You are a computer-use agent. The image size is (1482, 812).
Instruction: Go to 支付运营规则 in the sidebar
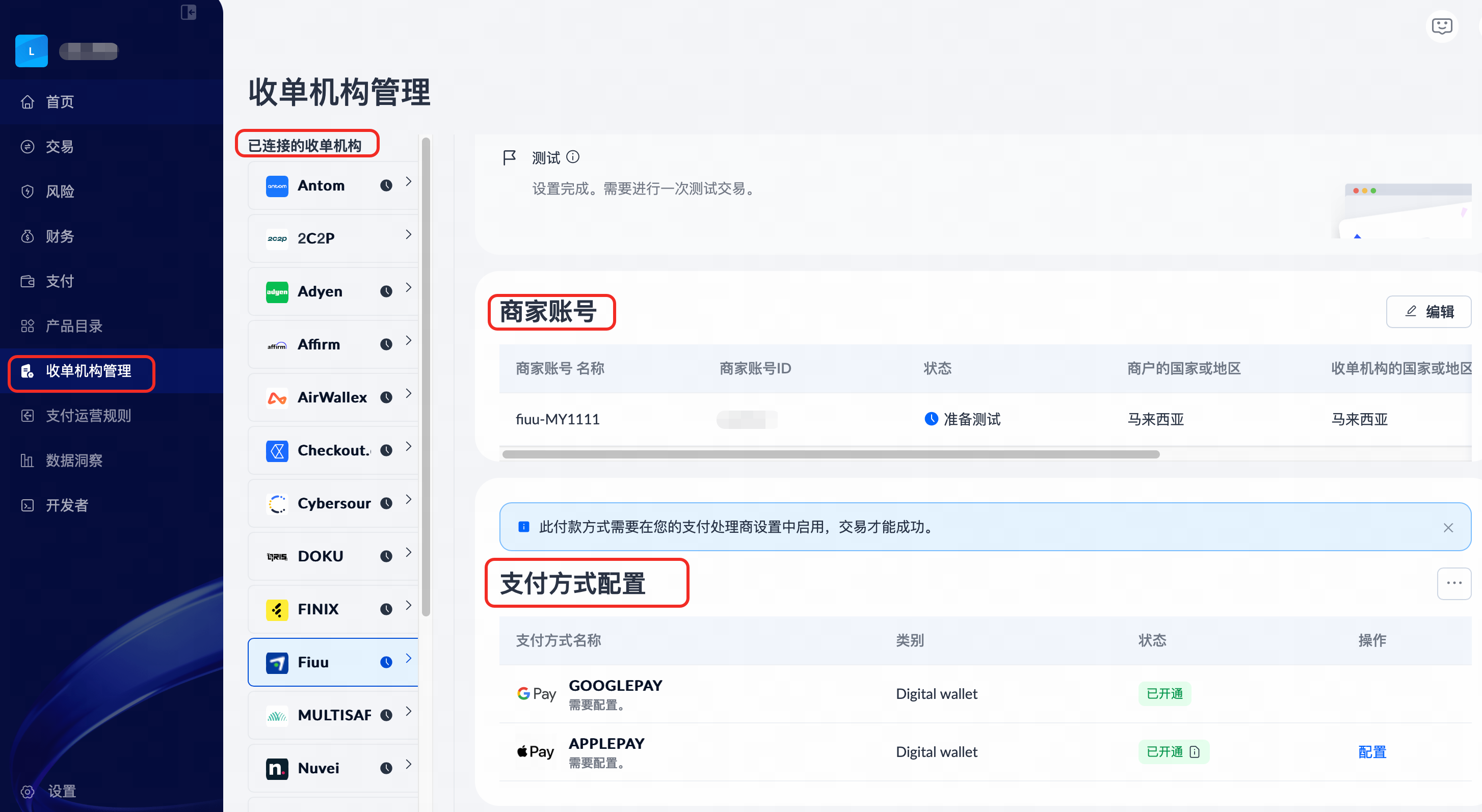pos(88,415)
